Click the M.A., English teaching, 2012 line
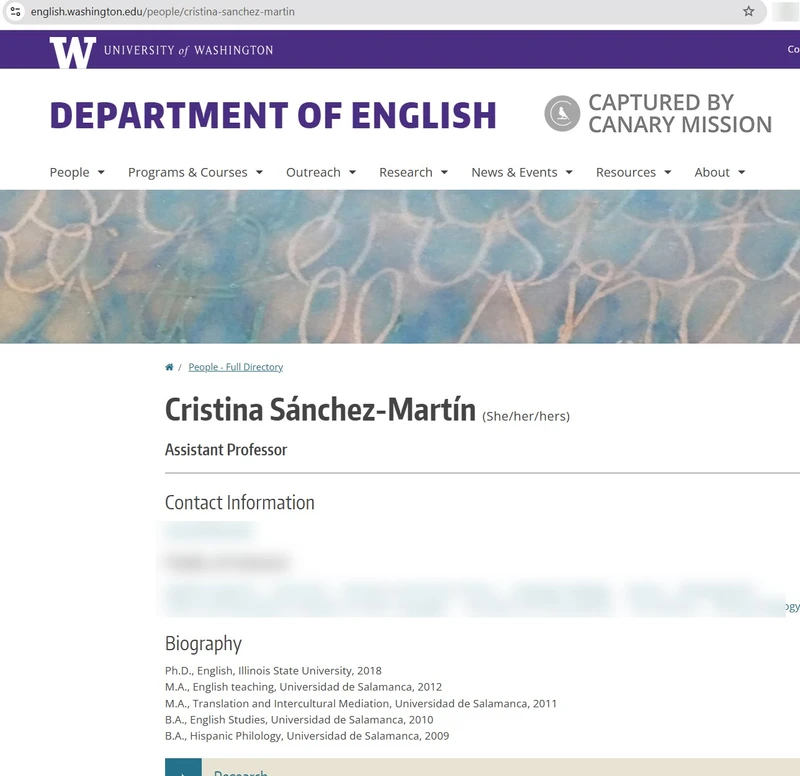This screenshot has width=800, height=776. (x=303, y=687)
